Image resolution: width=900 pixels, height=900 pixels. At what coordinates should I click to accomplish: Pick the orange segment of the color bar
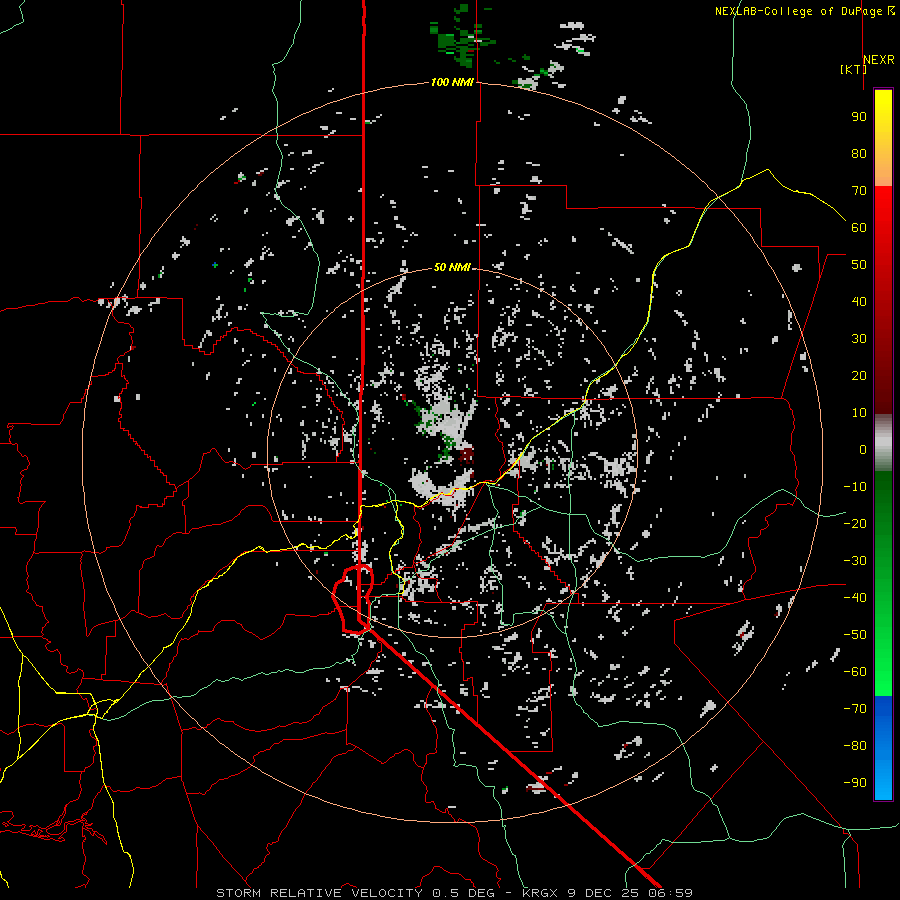883,166
